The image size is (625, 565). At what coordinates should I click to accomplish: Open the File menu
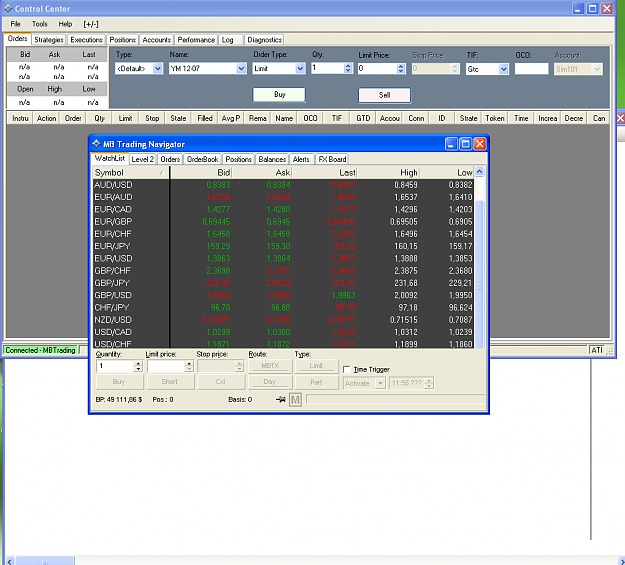coord(16,24)
